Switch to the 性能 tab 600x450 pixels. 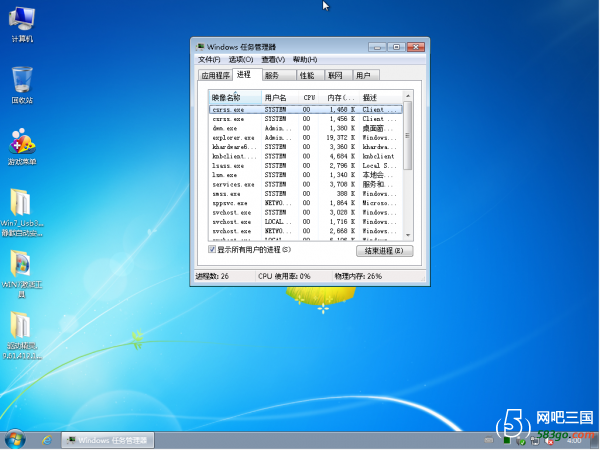[x=306, y=75]
